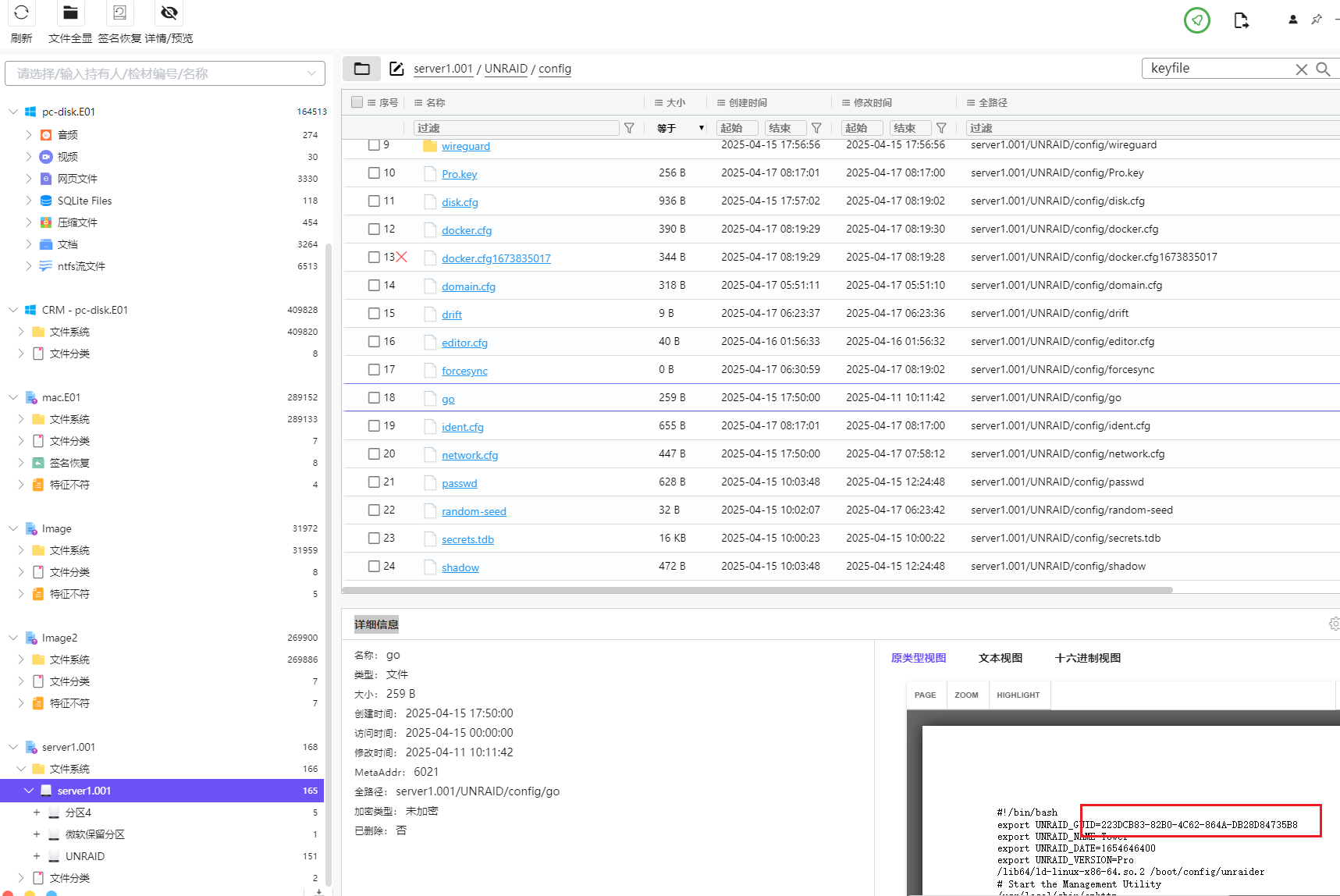The image size is (1340, 896).
Task: Expand the 分区4 partition node
Action: [x=37, y=812]
